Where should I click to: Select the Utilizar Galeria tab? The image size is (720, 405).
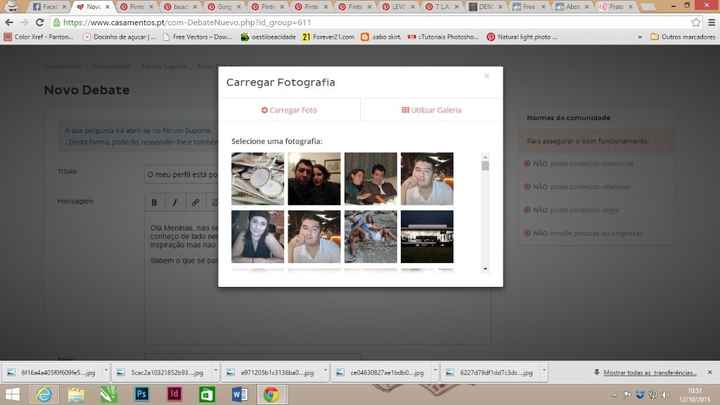point(431,110)
